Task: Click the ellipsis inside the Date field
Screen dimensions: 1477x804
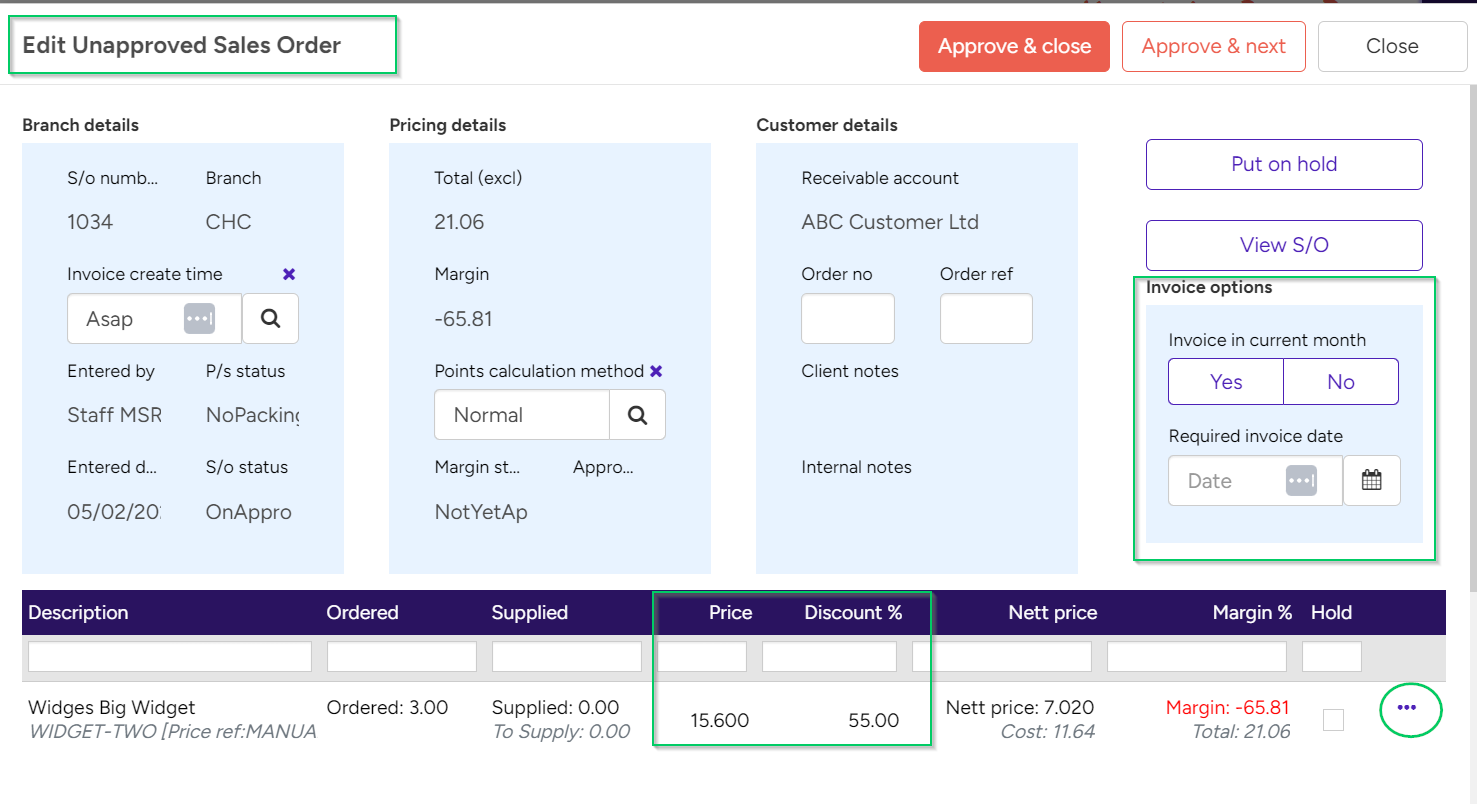Action: click(x=1302, y=480)
